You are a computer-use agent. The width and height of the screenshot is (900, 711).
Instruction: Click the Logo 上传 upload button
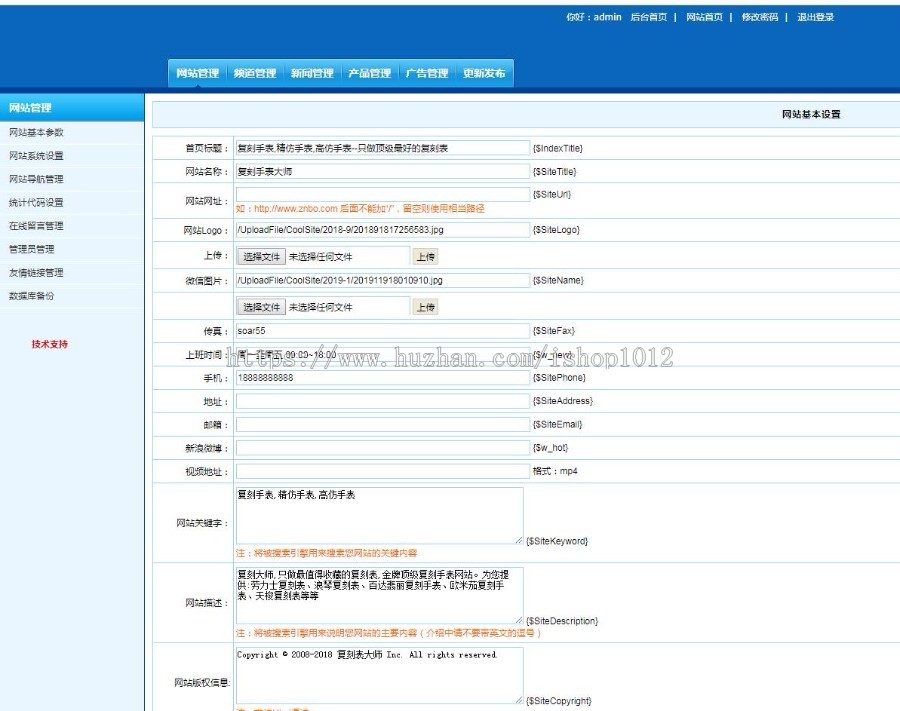(426, 255)
